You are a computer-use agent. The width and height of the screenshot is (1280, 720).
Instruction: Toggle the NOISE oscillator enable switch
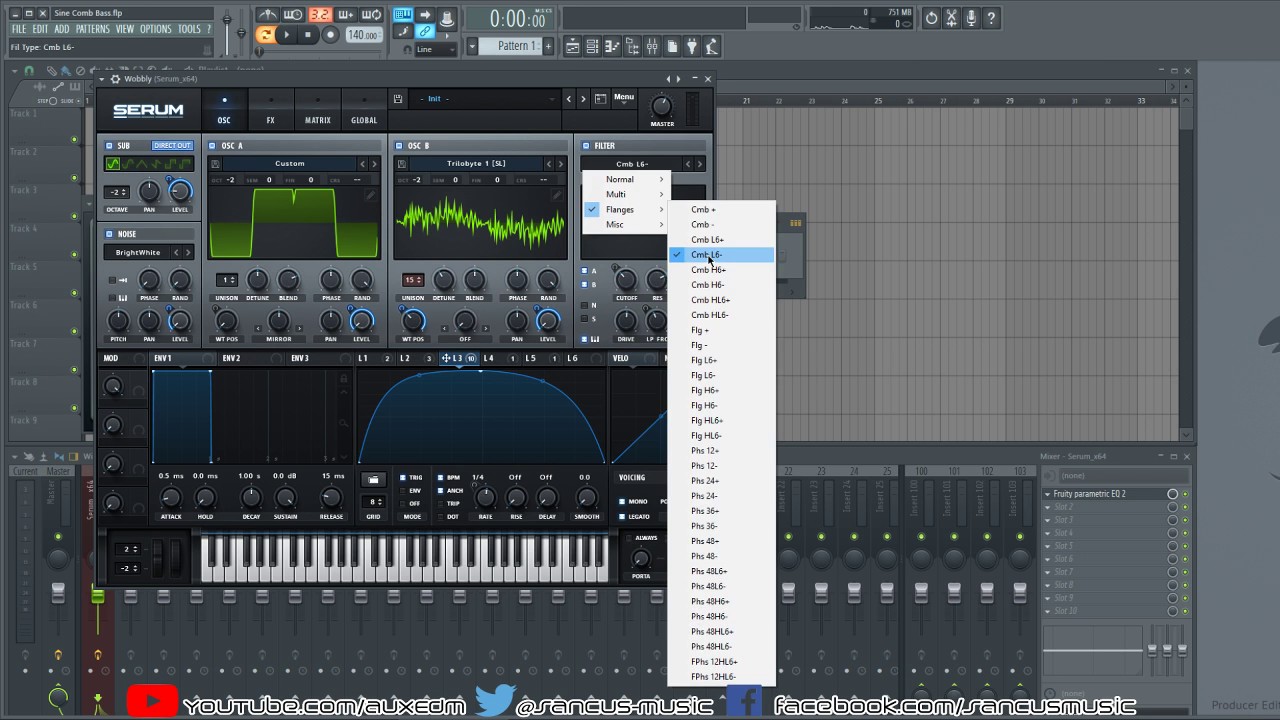(x=110, y=234)
